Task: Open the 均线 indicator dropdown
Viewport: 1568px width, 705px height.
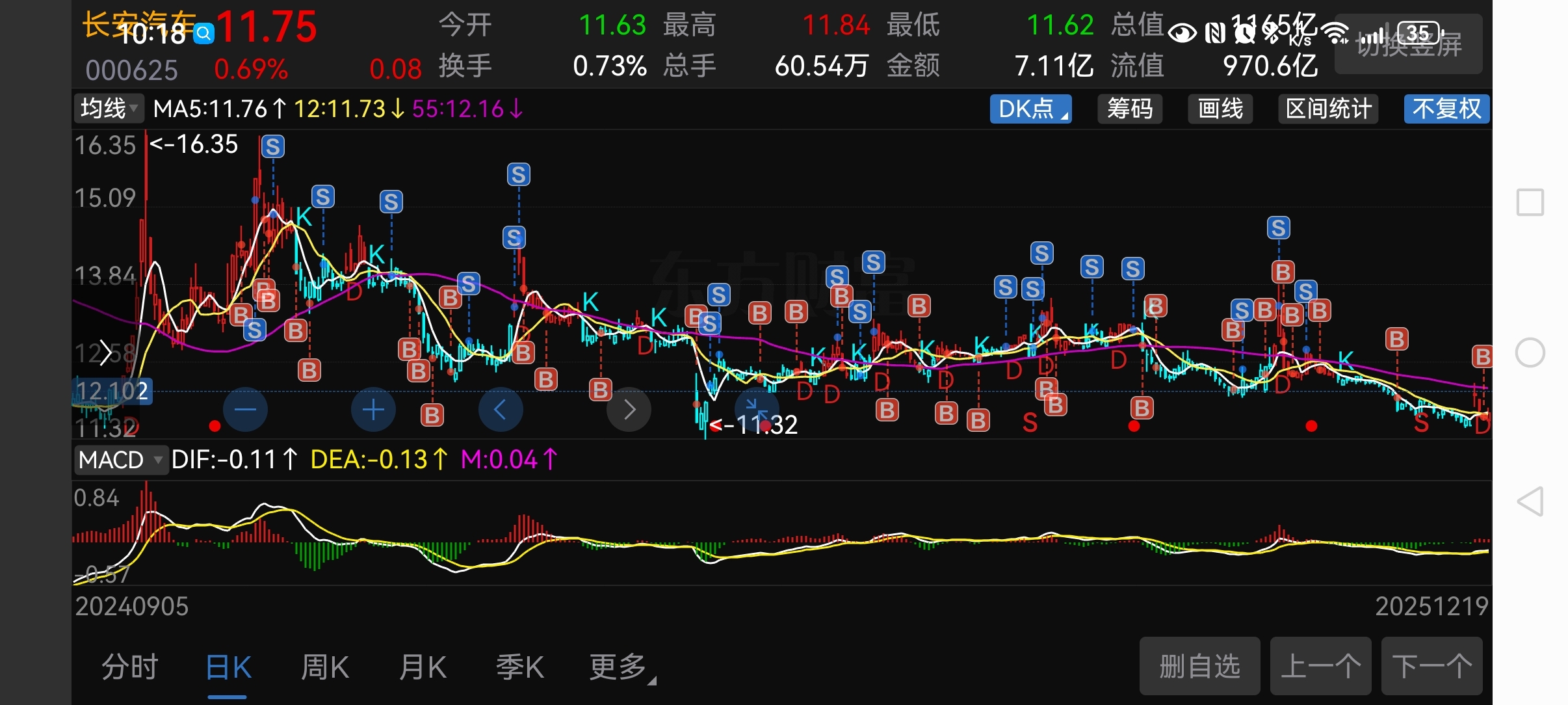Action: [x=109, y=109]
